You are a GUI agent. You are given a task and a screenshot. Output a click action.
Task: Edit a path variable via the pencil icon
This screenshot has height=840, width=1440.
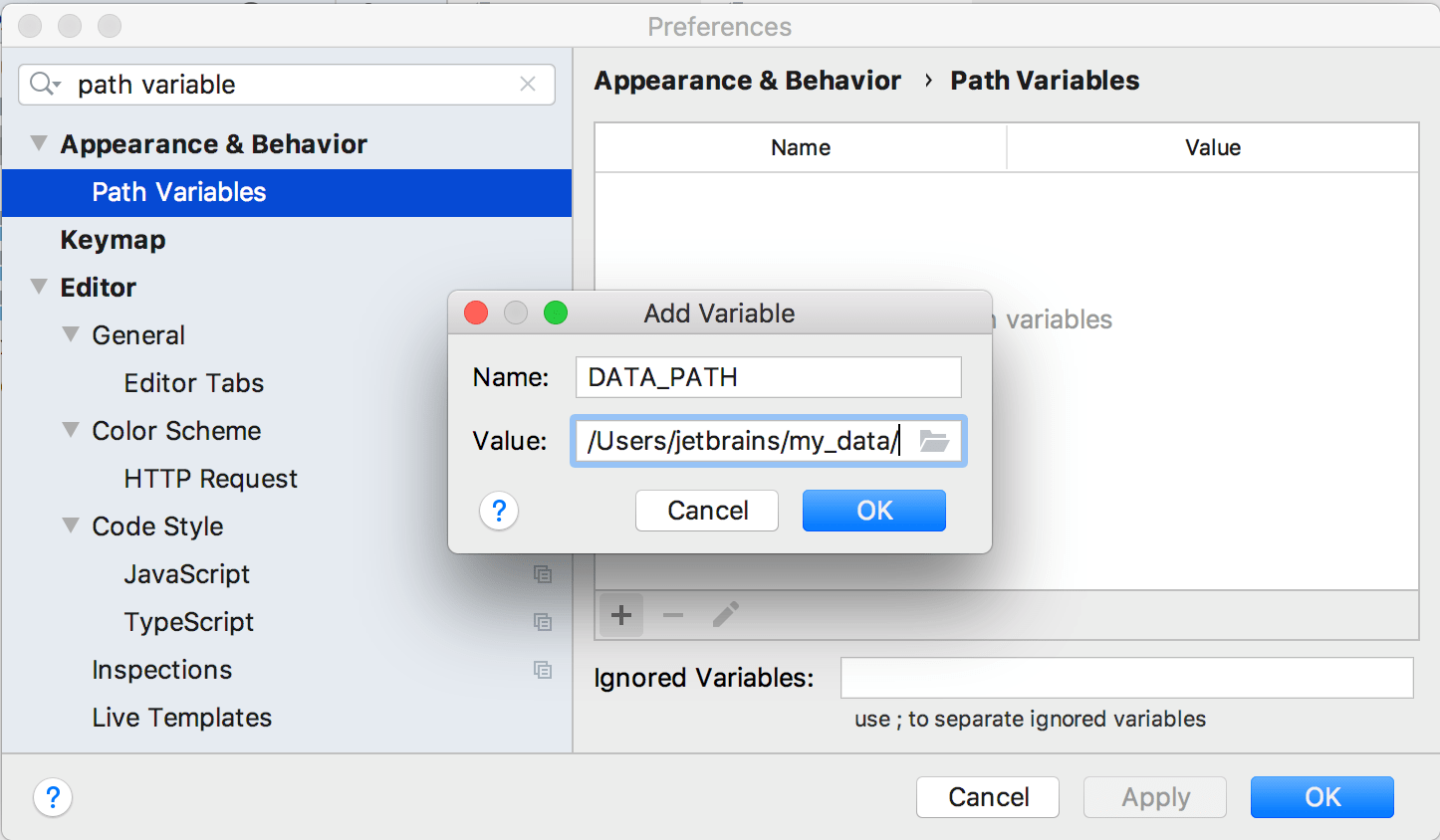tap(726, 615)
